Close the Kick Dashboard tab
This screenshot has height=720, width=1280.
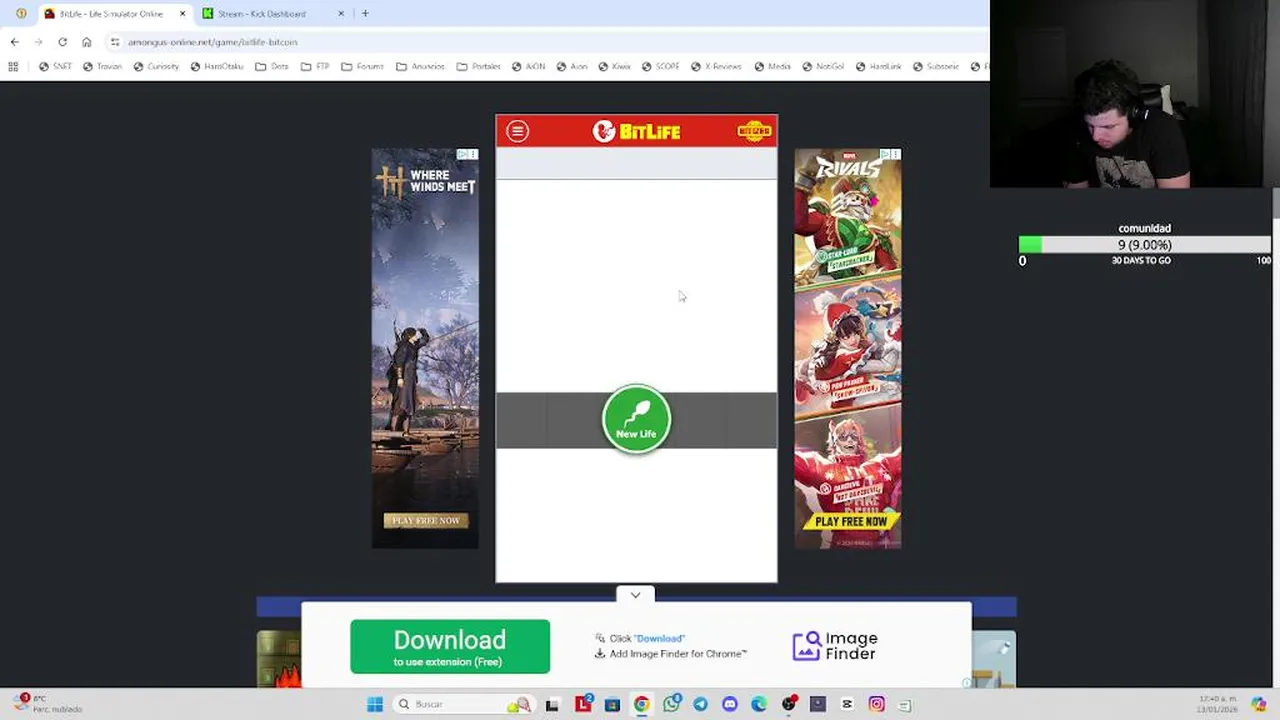(341, 14)
